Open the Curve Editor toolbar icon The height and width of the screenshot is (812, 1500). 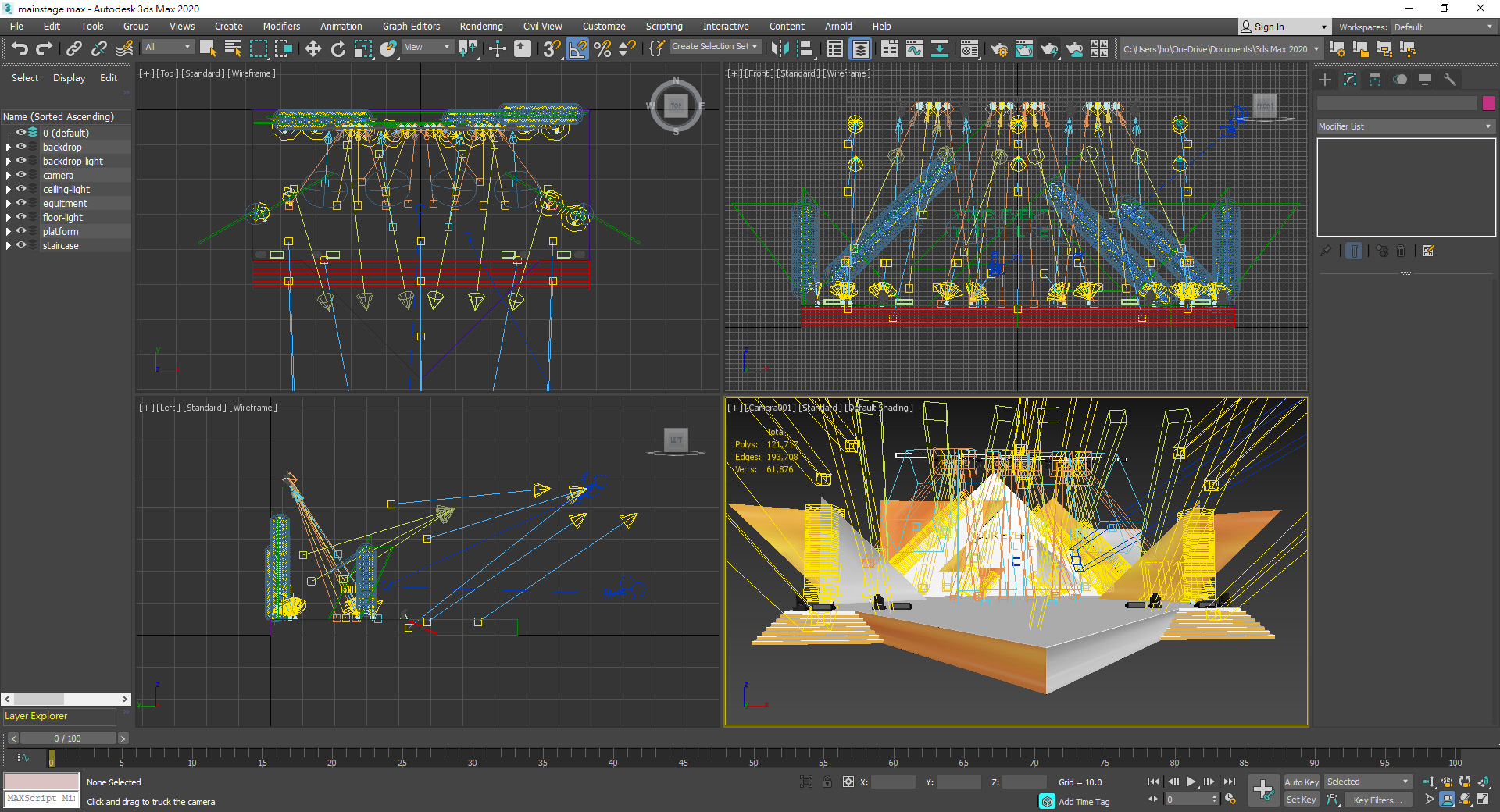point(914,49)
